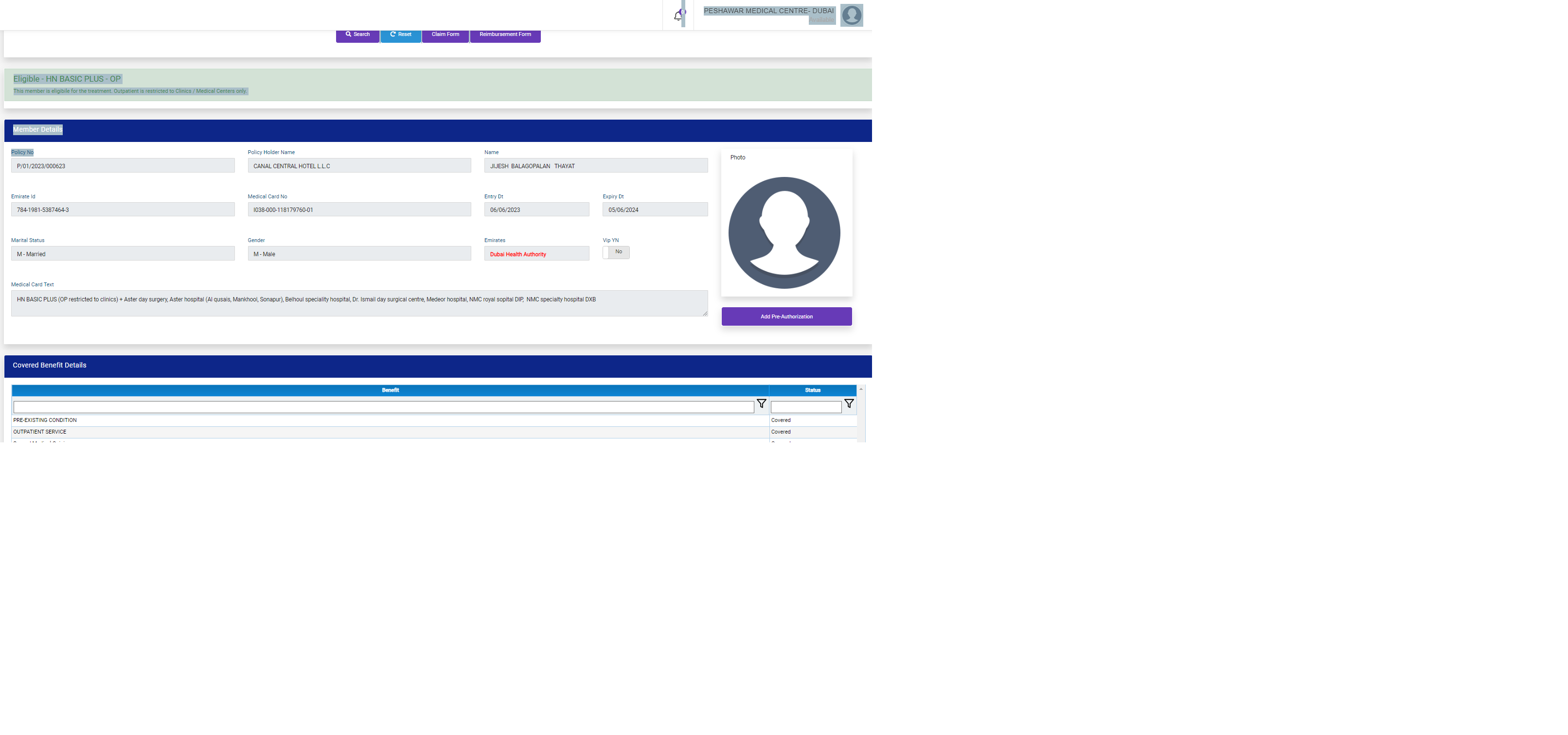Open the user profile avatar menu
Image resolution: width=1568 pixels, height=735 pixels.
[x=851, y=15]
